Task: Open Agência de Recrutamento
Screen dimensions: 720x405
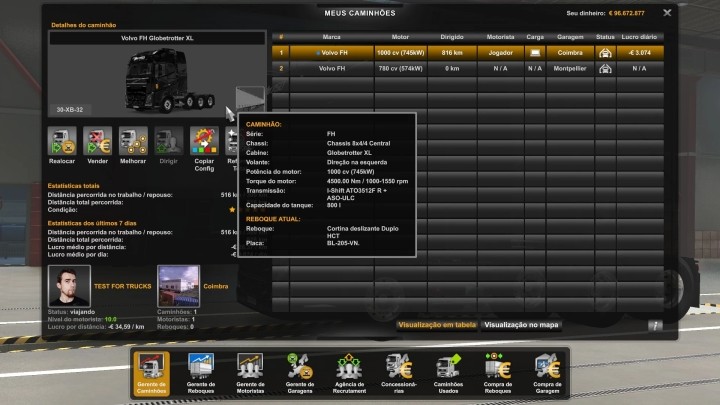Action: (x=349, y=373)
